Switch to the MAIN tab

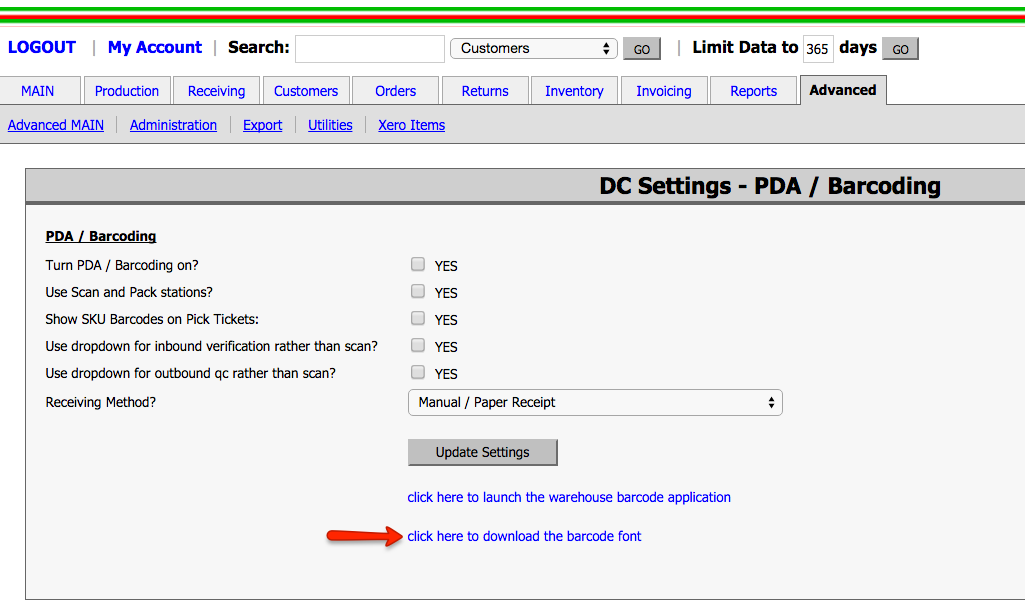pos(38,91)
